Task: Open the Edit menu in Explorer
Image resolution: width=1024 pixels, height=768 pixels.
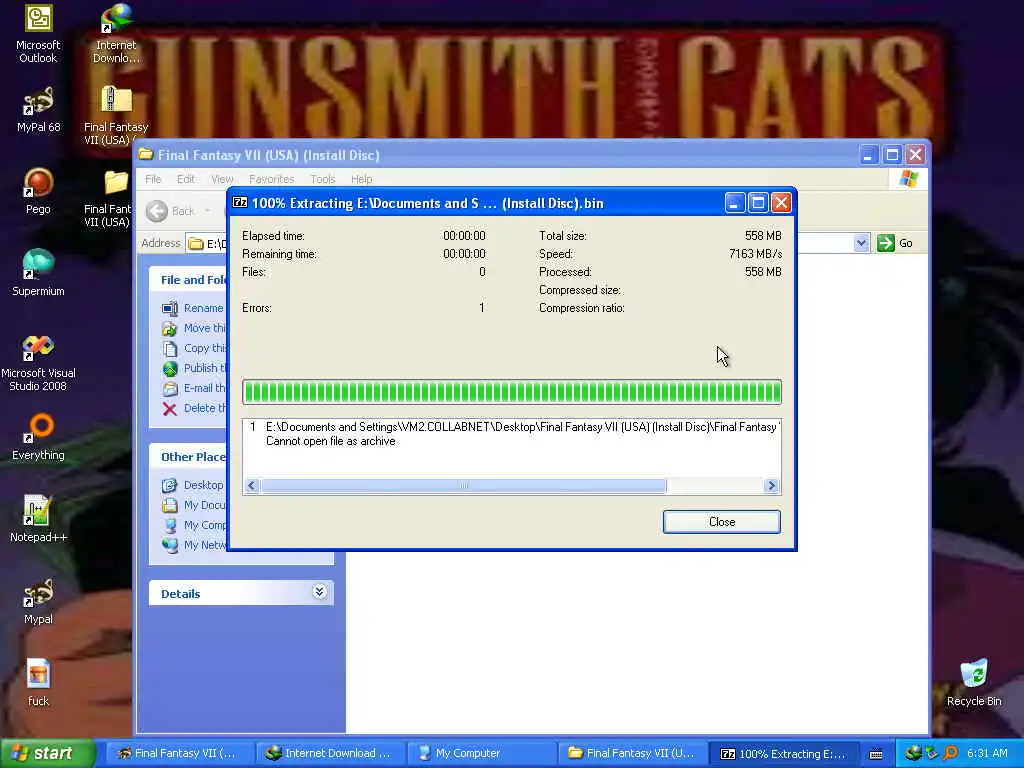Action: (x=185, y=179)
